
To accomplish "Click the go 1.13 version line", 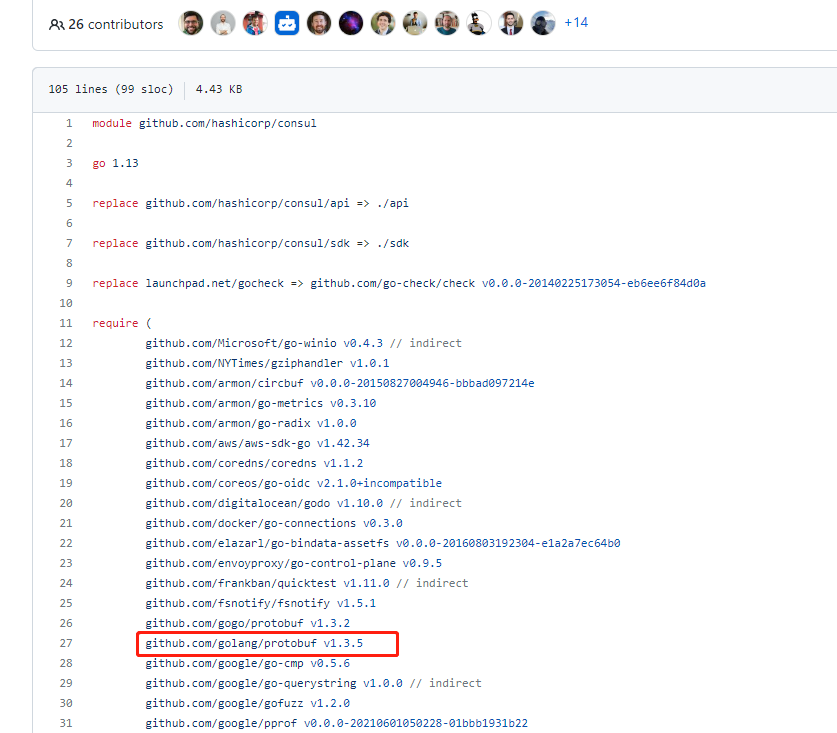I will (x=115, y=163).
